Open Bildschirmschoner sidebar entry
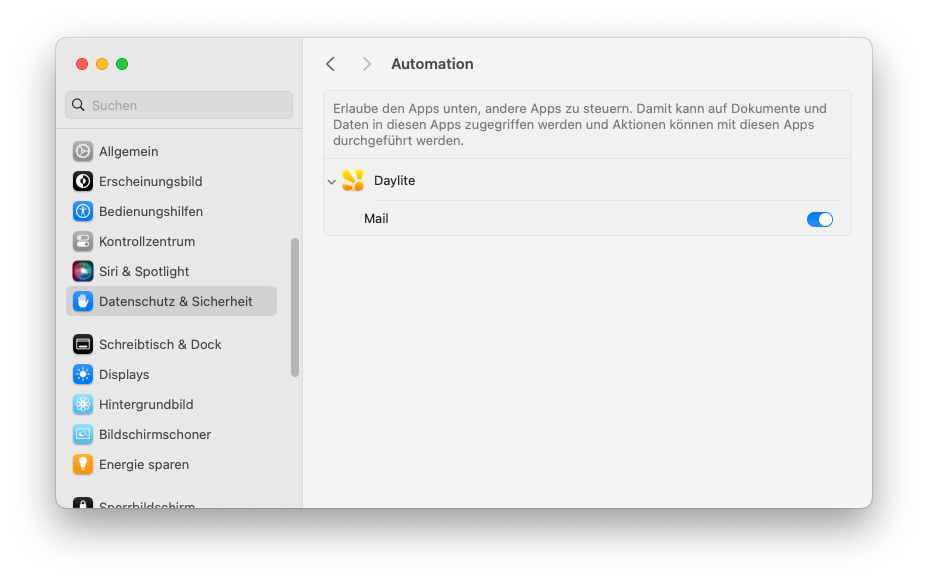928x582 pixels. pos(172,435)
